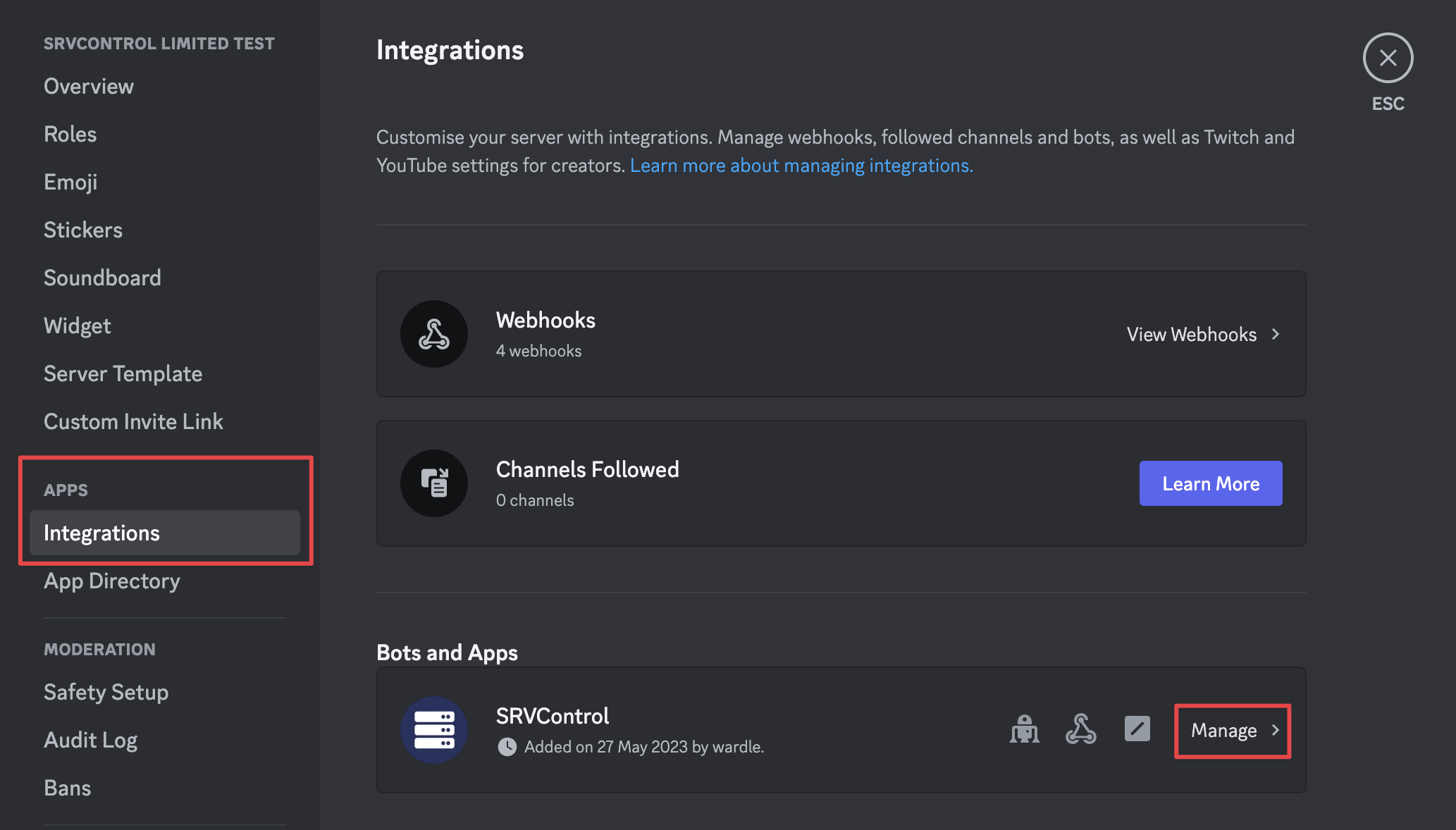Viewport: 1456px width, 830px height.
Task: Click the Webhooks circular icon
Action: coord(434,334)
